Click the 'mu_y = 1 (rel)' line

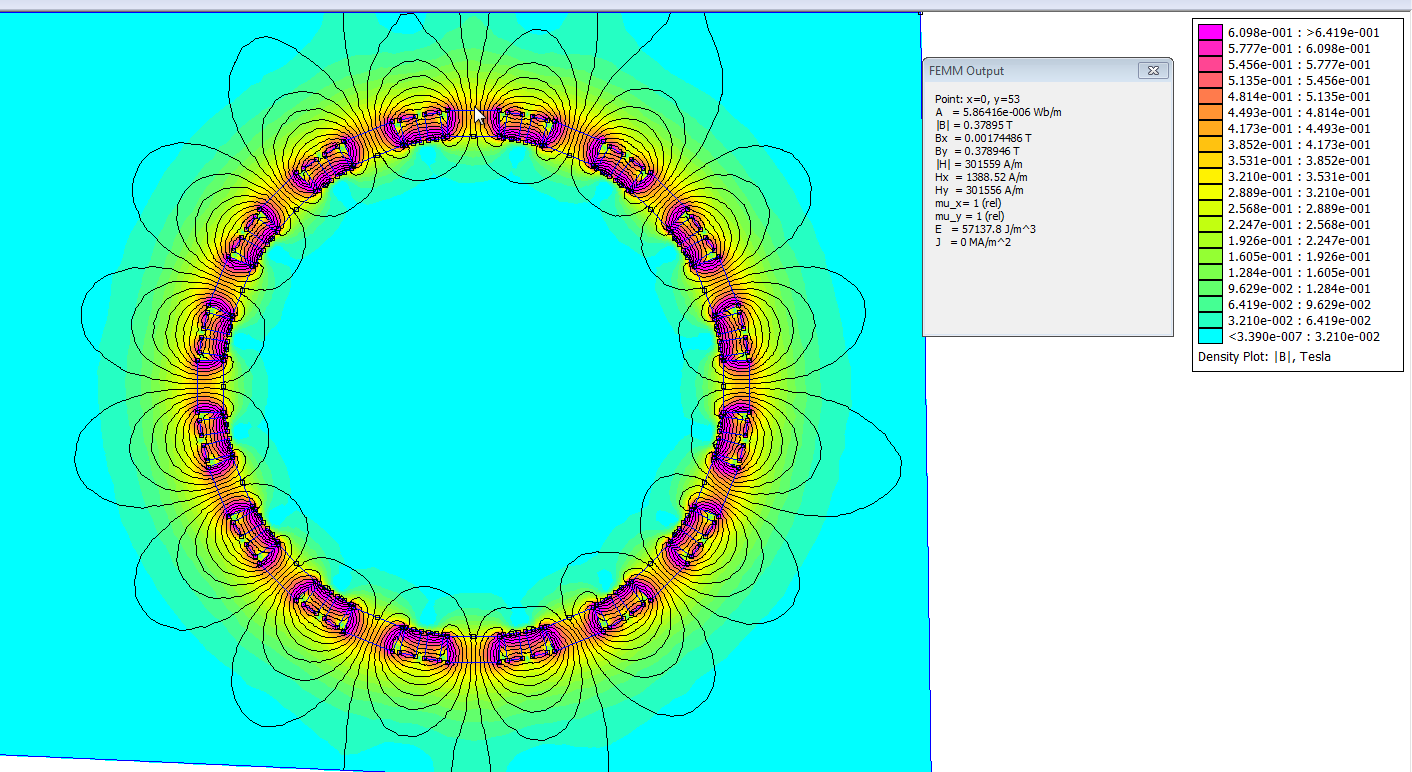click(969, 216)
